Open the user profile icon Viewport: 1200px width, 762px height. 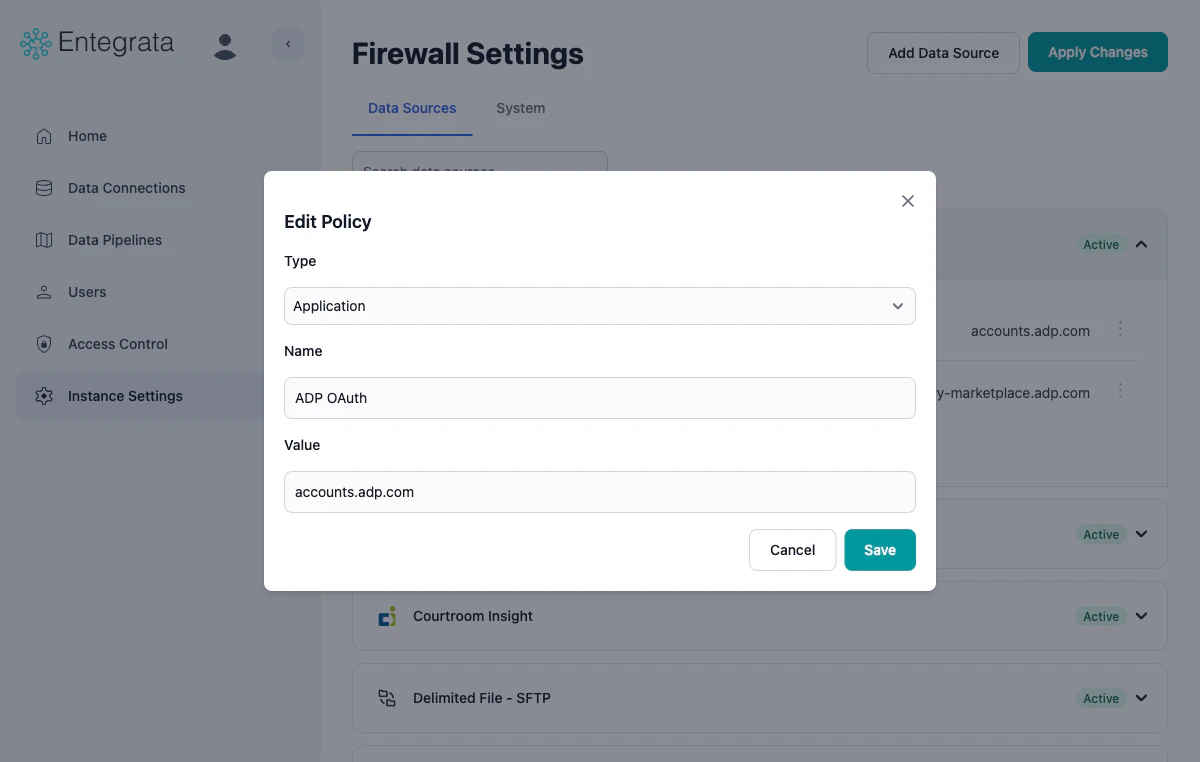pos(225,45)
